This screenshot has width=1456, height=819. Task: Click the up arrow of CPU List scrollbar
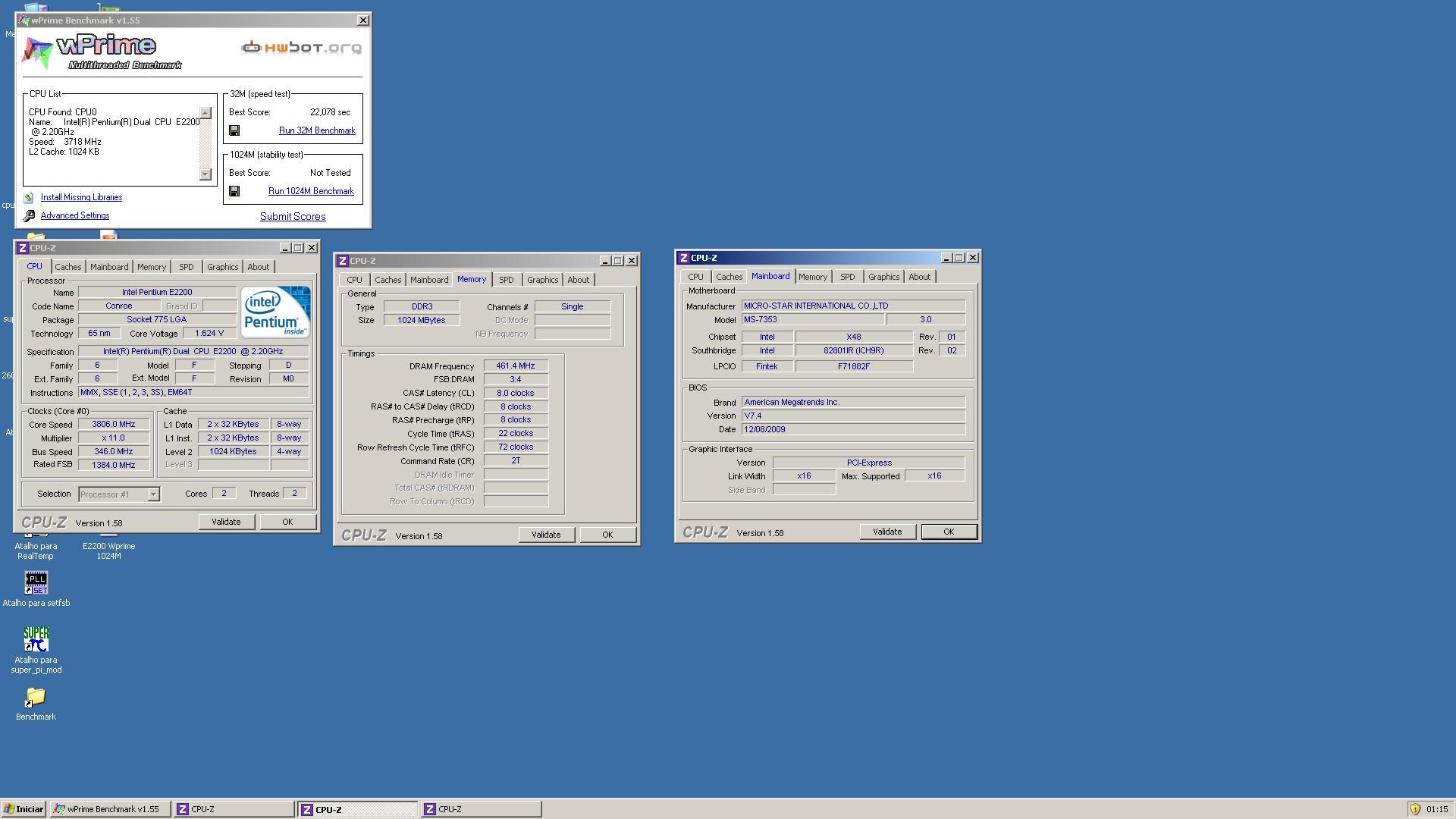pos(205,113)
